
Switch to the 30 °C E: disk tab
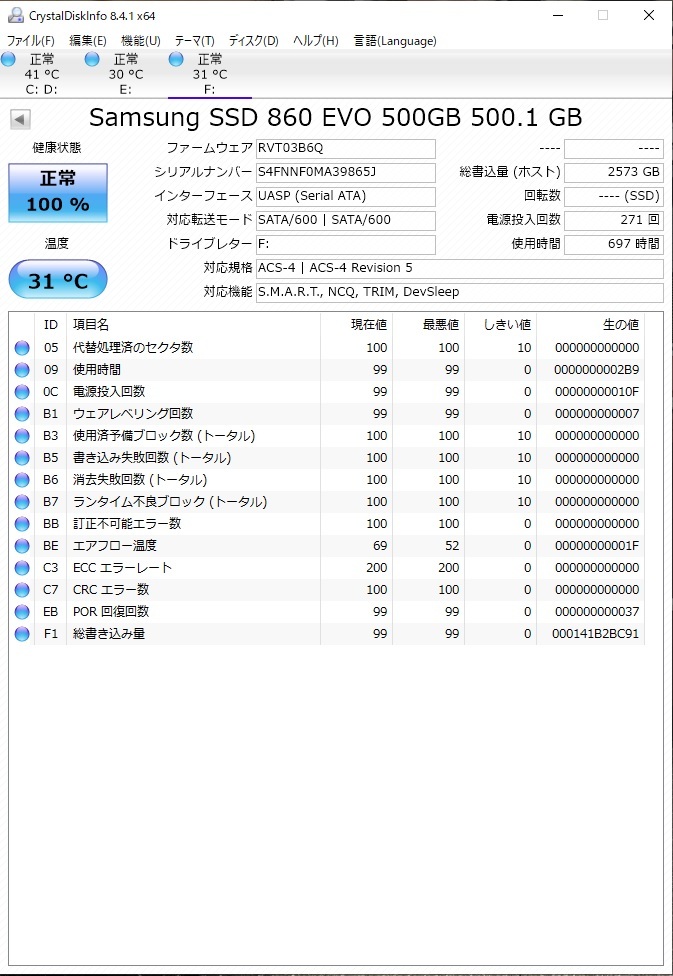[x=126, y=74]
